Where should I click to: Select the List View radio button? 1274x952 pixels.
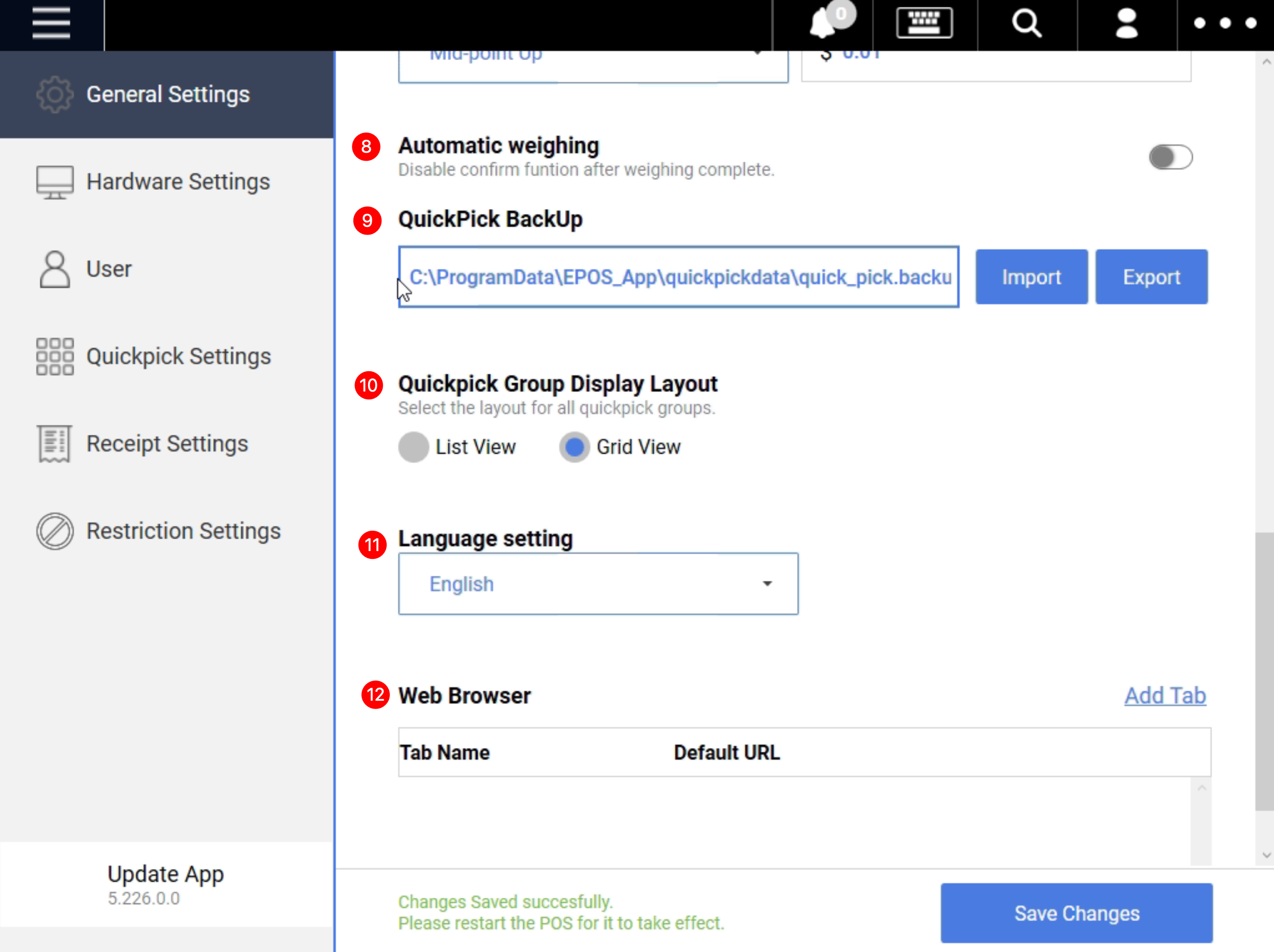tap(413, 447)
